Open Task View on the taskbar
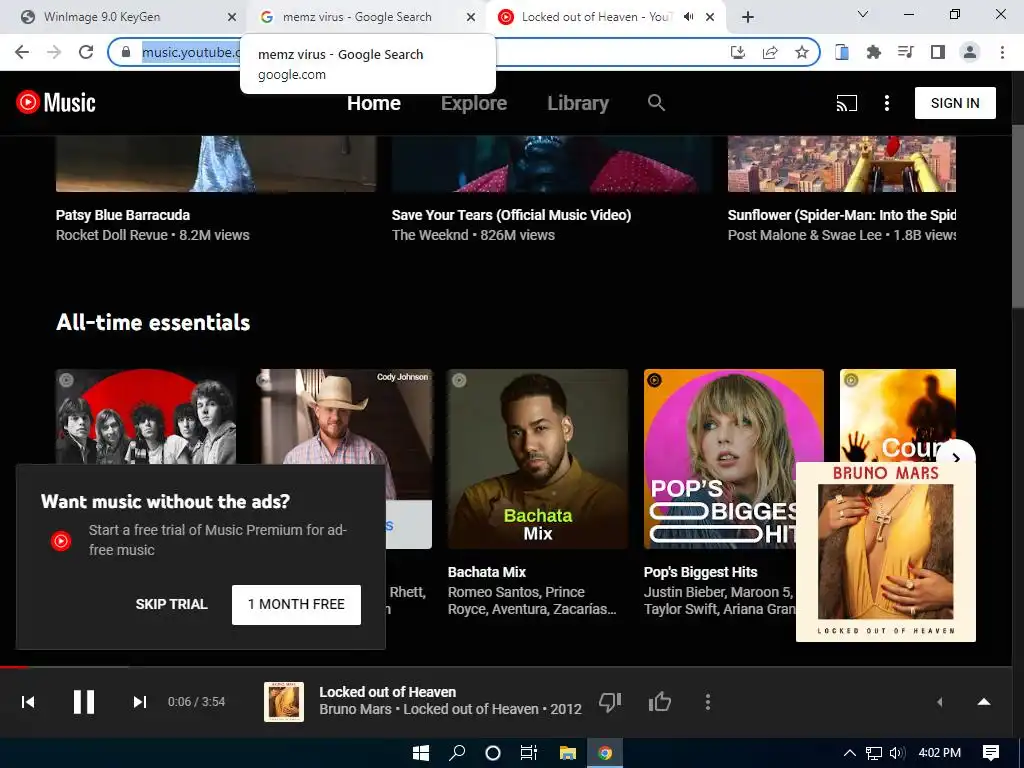 [528, 753]
